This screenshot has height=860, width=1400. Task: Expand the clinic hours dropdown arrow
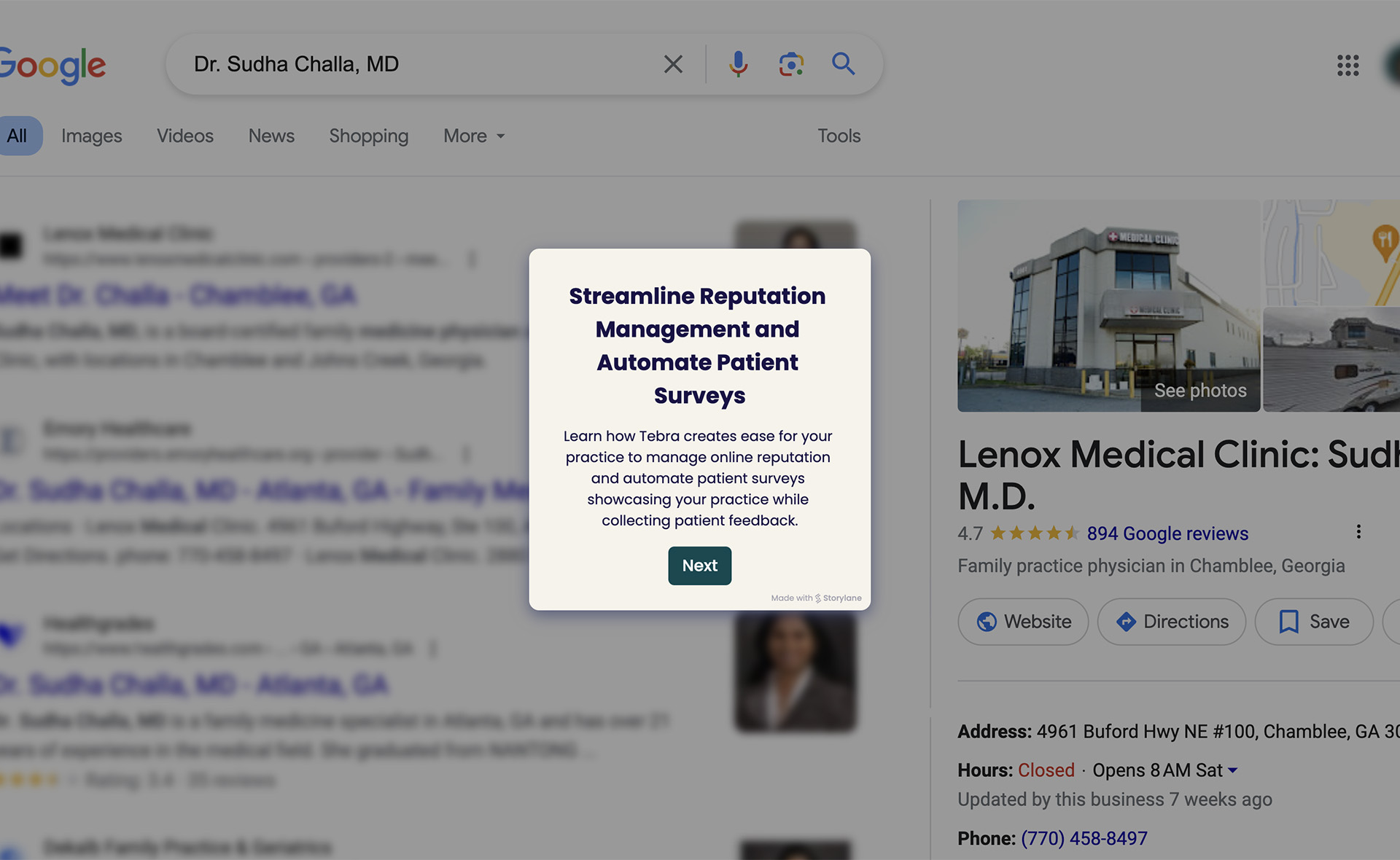(1233, 770)
